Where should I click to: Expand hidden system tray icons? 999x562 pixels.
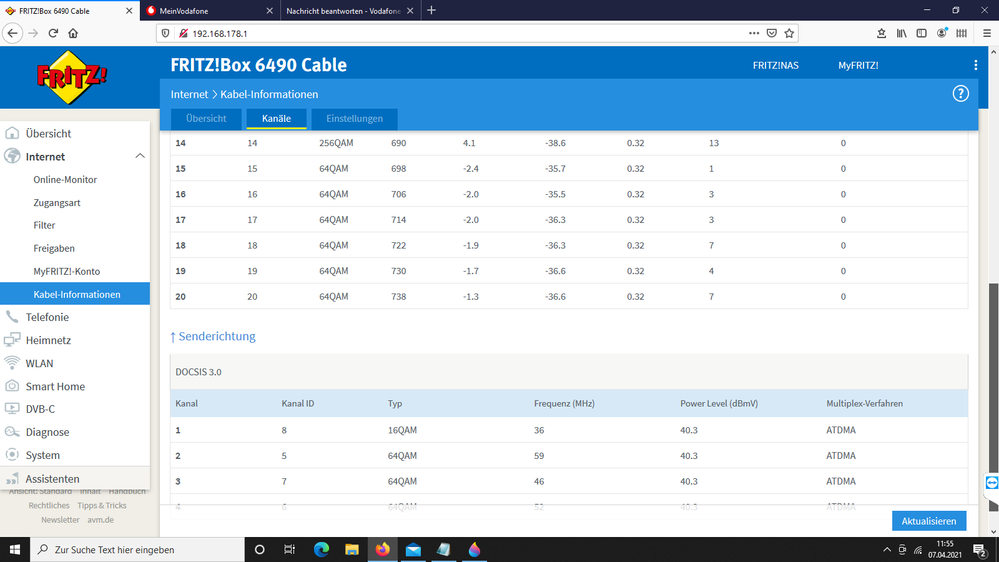coord(887,549)
